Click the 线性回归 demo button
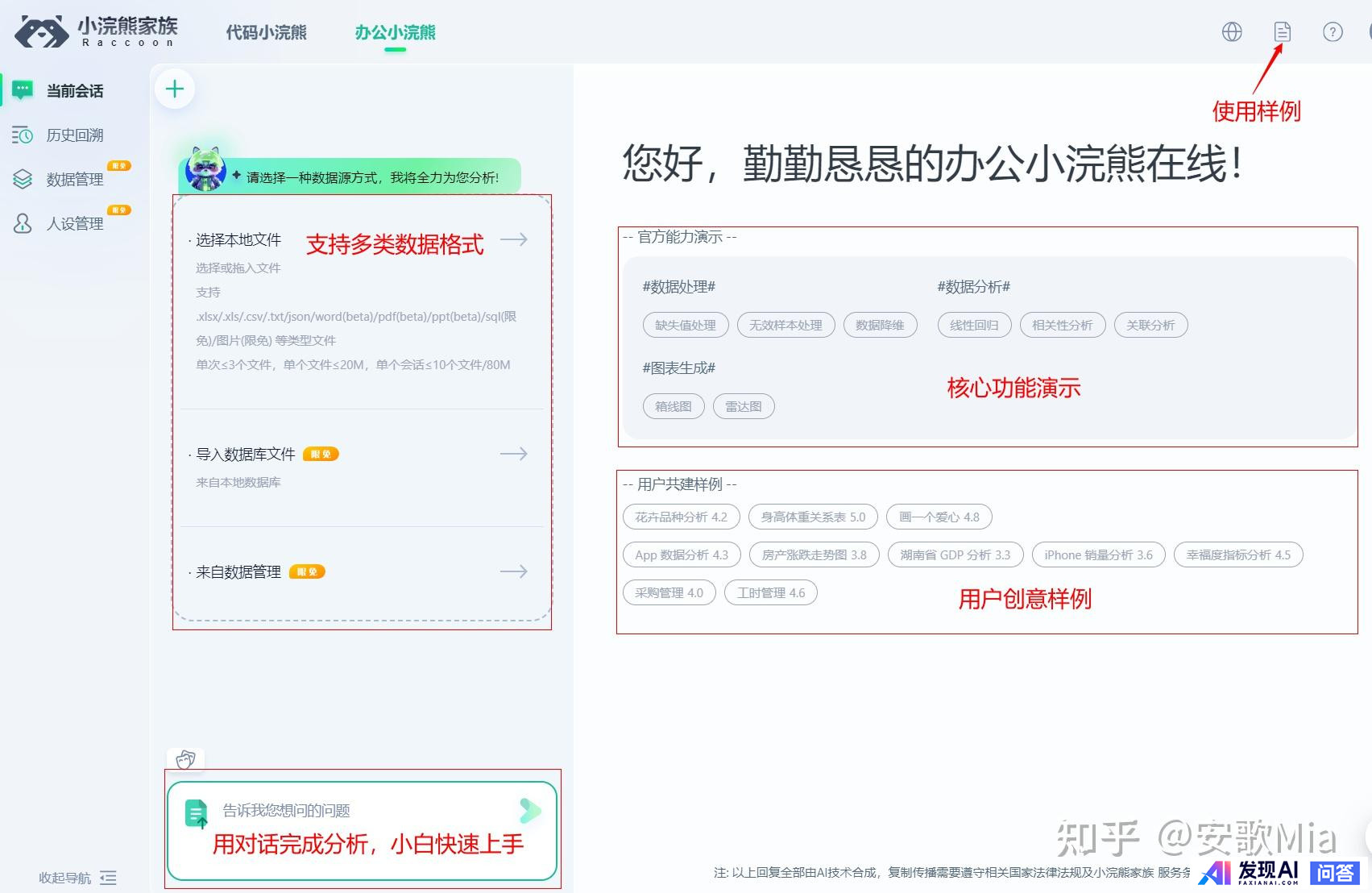1372x893 pixels. pyautogui.click(x=973, y=325)
